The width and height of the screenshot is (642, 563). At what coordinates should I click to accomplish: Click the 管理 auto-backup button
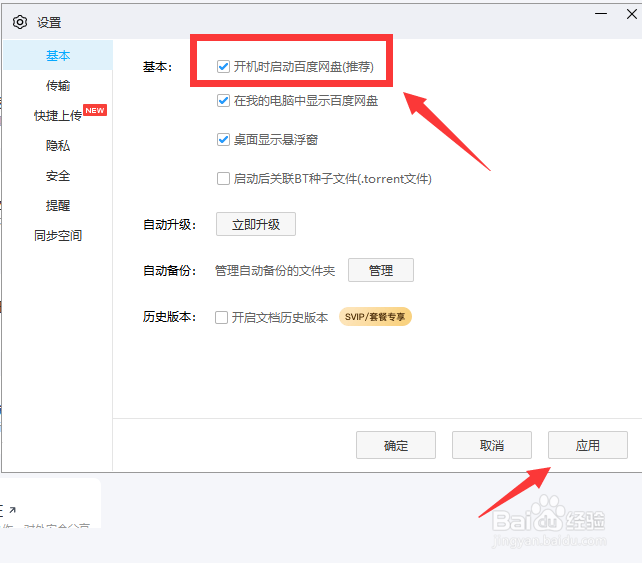click(381, 270)
